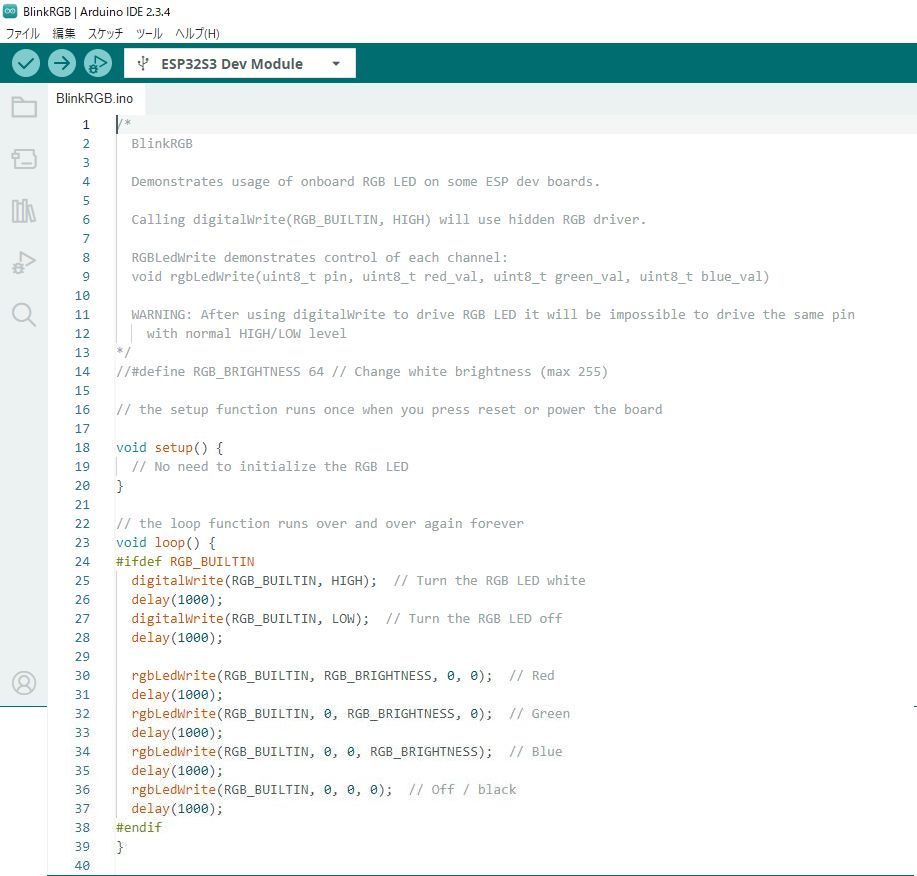
Task: Click the Verify checkmark button
Action: pos(26,63)
